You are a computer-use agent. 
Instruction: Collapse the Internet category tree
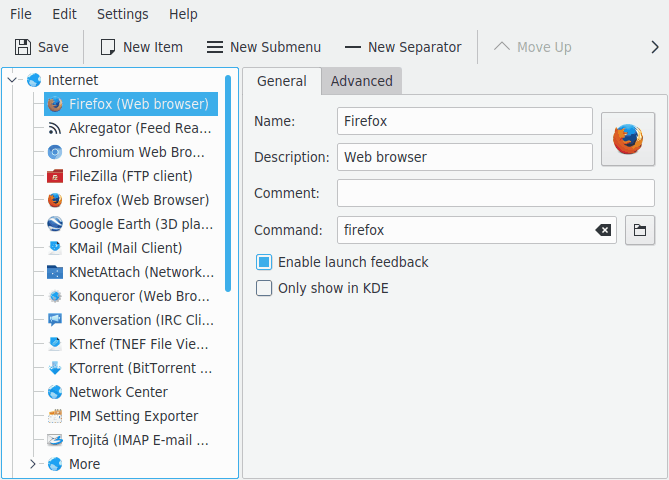click(x=13, y=80)
